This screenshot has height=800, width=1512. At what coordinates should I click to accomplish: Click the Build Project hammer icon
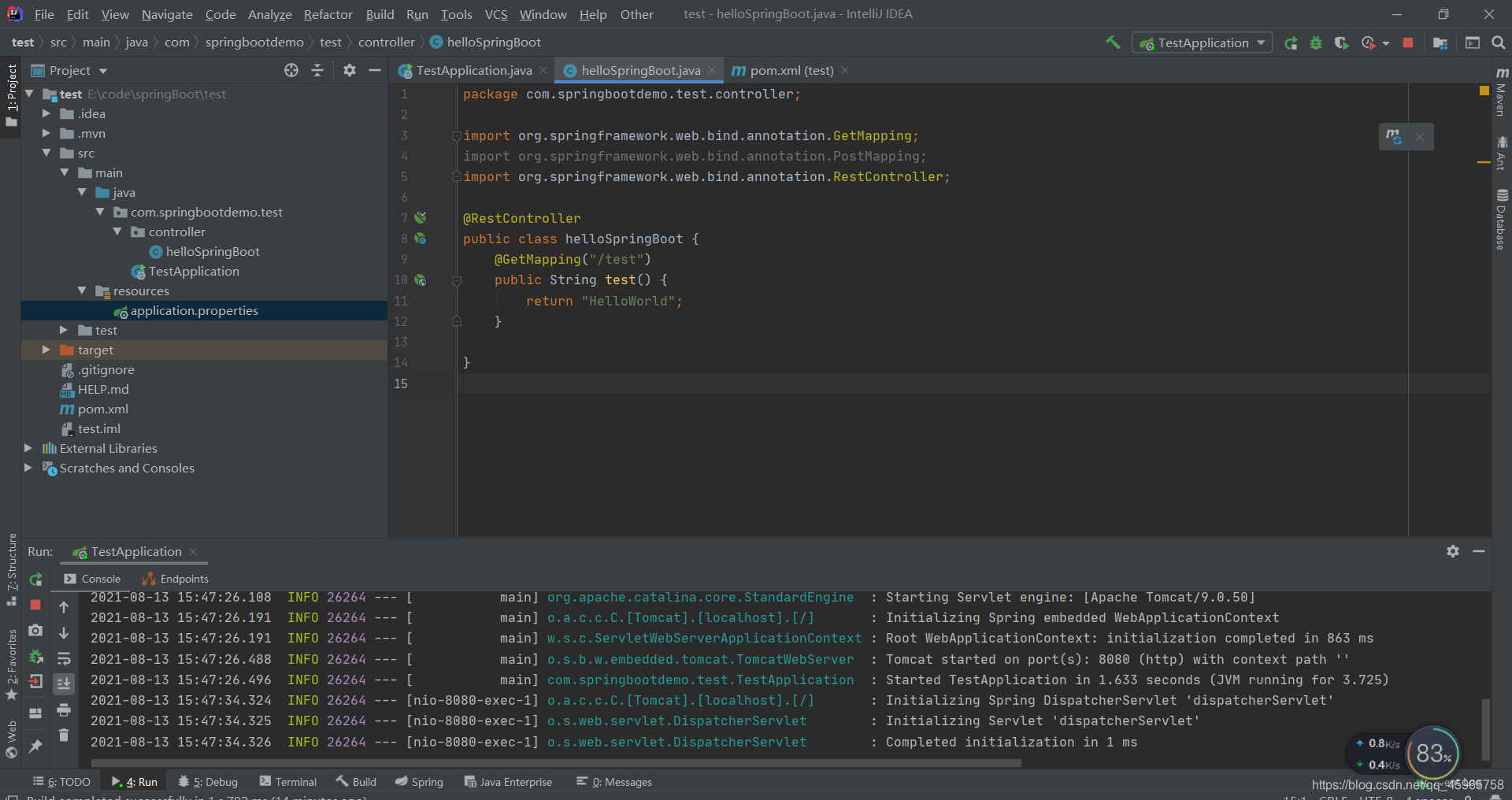(x=1113, y=43)
